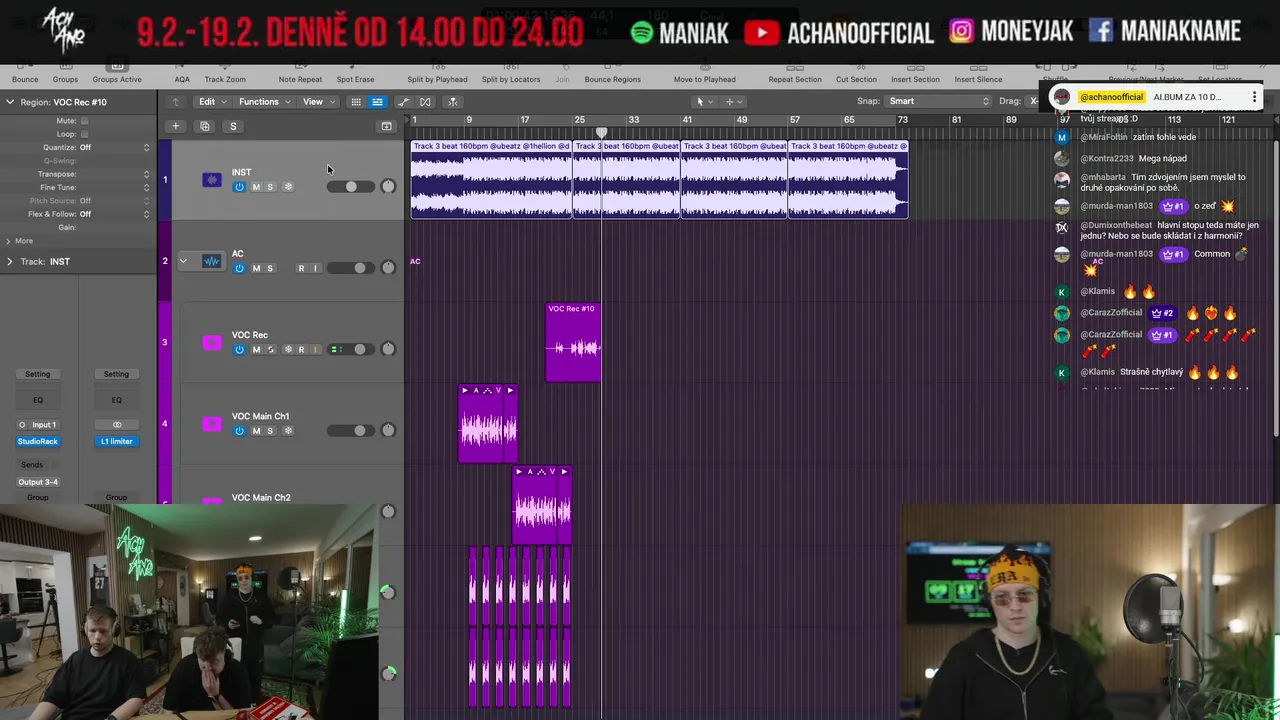This screenshot has height=720, width=1280.
Task: Click the catch playhead button
Action: (452, 101)
